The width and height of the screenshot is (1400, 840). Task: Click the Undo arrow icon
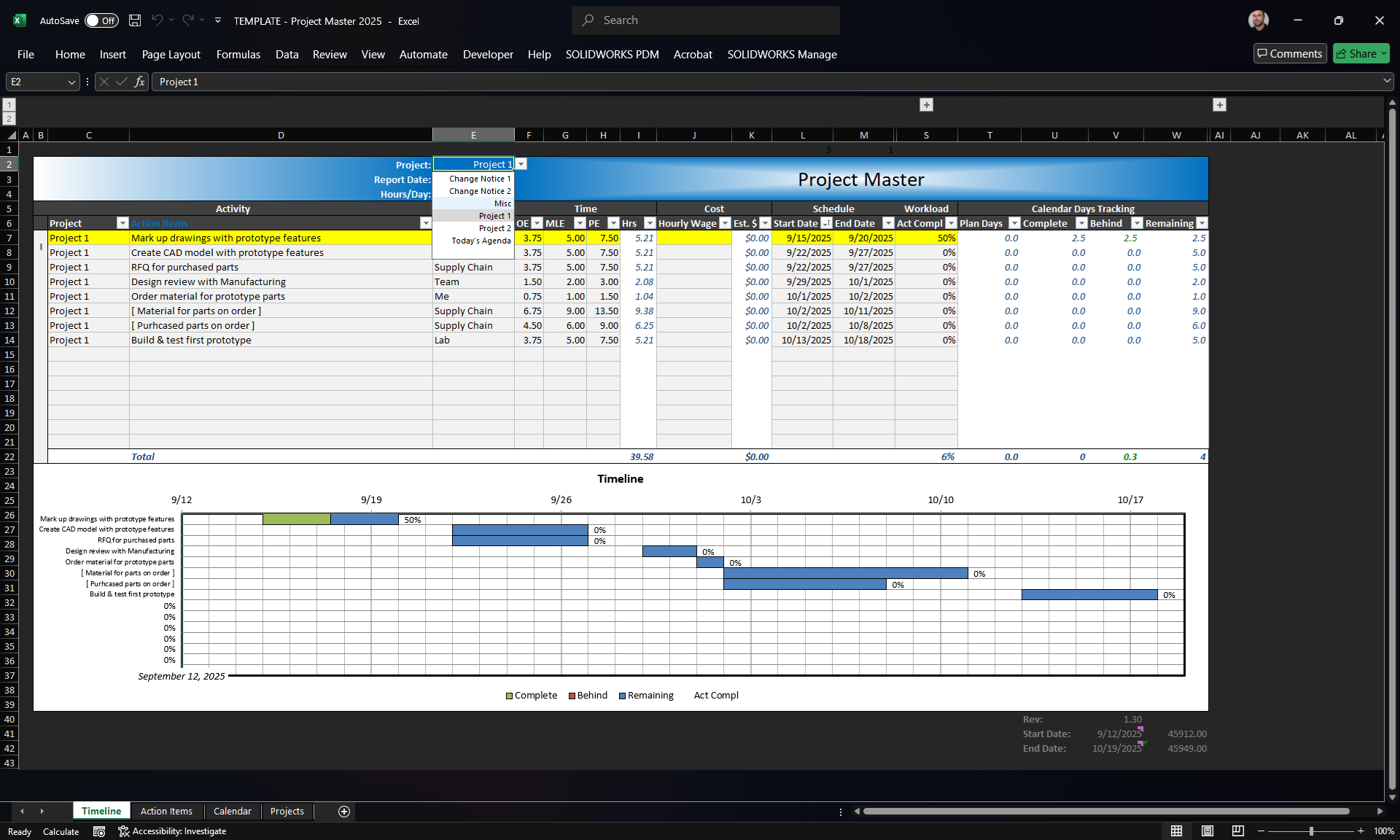[157, 20]
